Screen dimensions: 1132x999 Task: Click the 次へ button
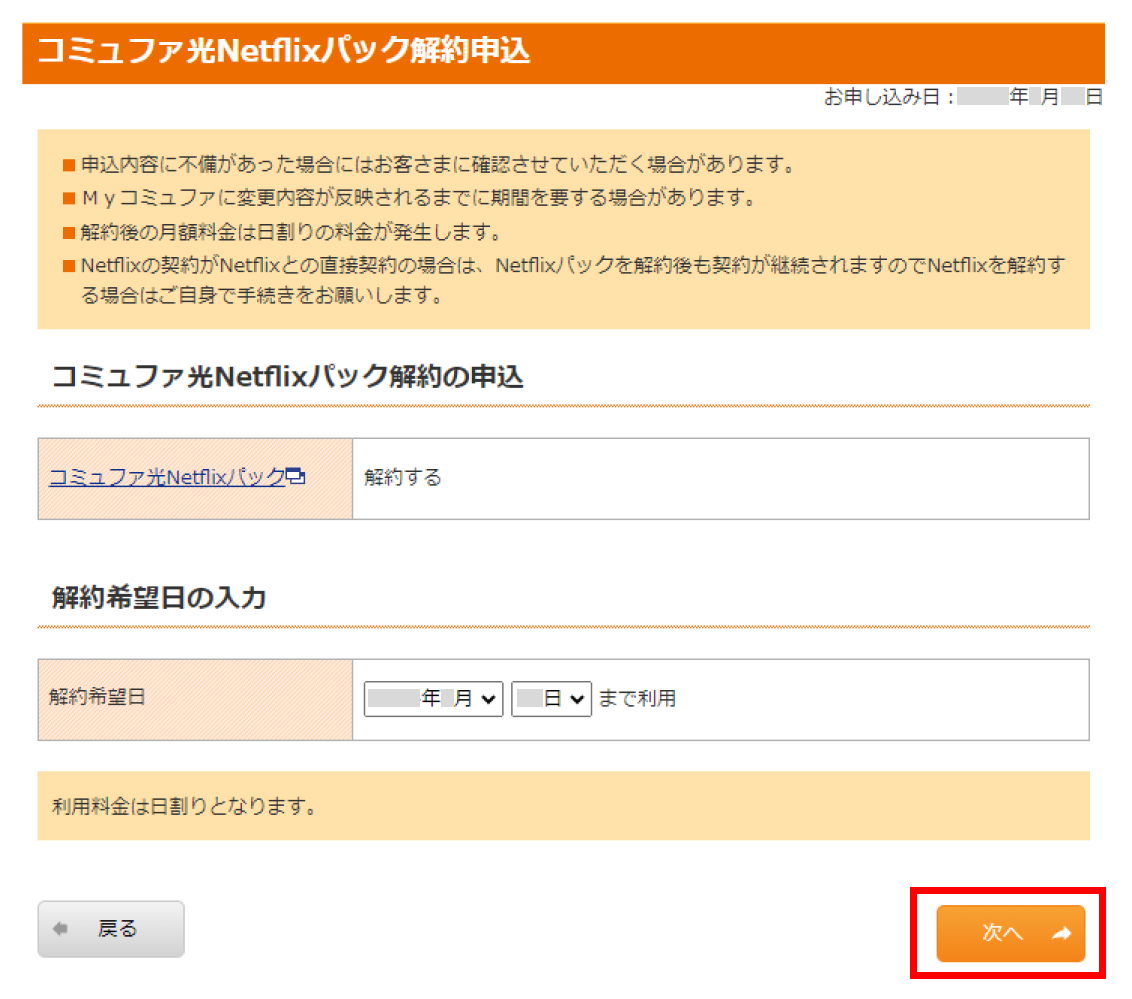click(1010, 933)
